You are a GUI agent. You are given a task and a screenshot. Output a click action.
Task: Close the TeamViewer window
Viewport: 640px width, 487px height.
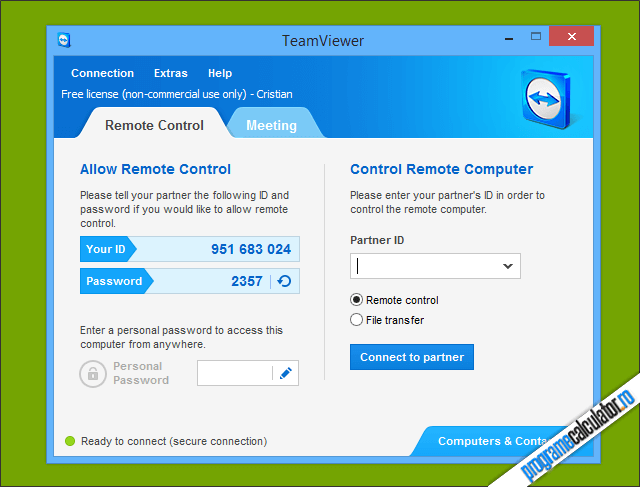571,36
